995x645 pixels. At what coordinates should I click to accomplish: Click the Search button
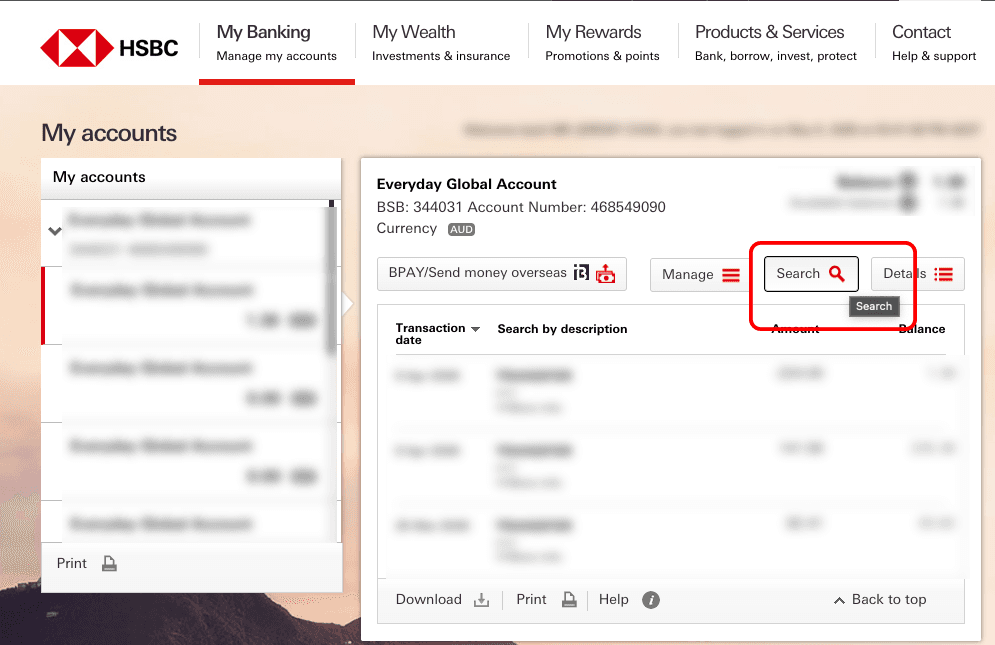point(811,274)
